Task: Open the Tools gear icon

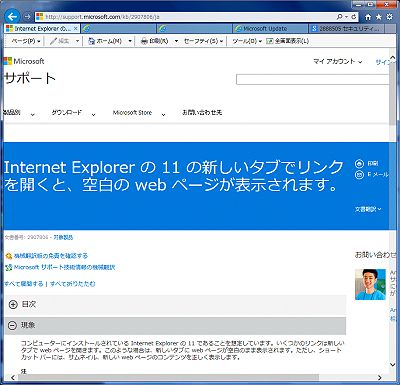Action: pyautogui.click(x=389, y=17)
